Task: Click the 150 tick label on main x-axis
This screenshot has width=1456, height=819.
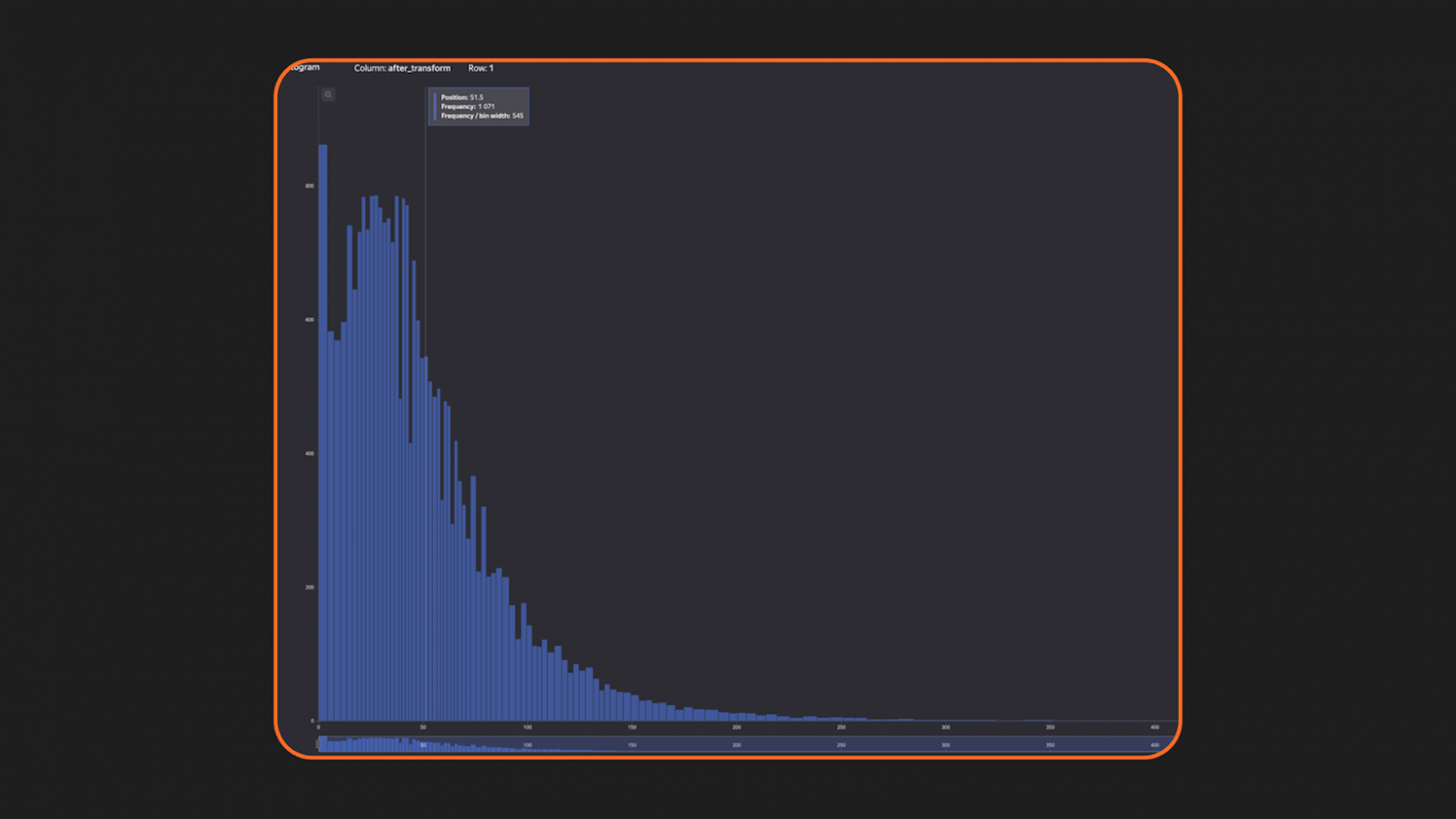Action: 632,727
